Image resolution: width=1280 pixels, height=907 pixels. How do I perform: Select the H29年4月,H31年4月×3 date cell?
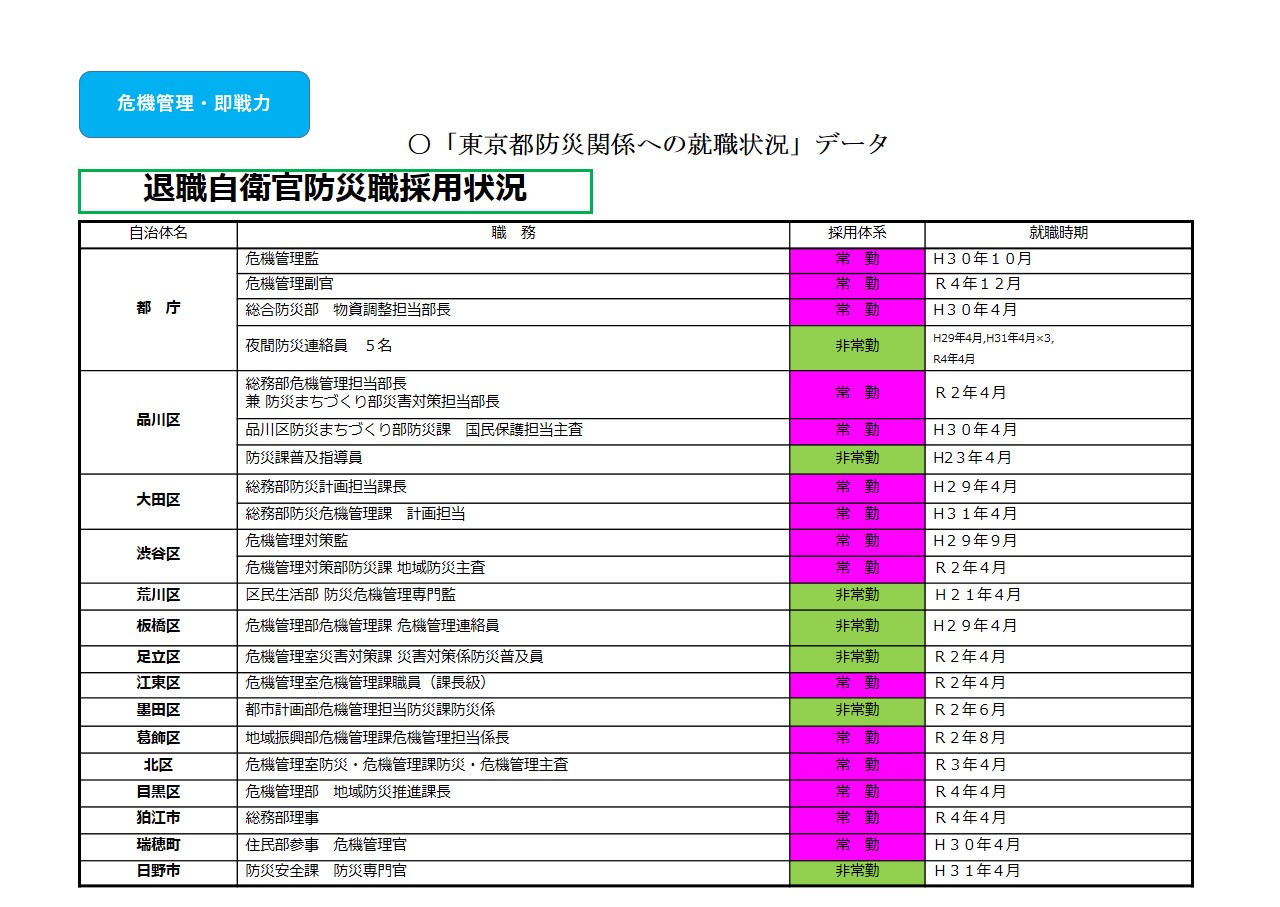(x=1059, y=347)
